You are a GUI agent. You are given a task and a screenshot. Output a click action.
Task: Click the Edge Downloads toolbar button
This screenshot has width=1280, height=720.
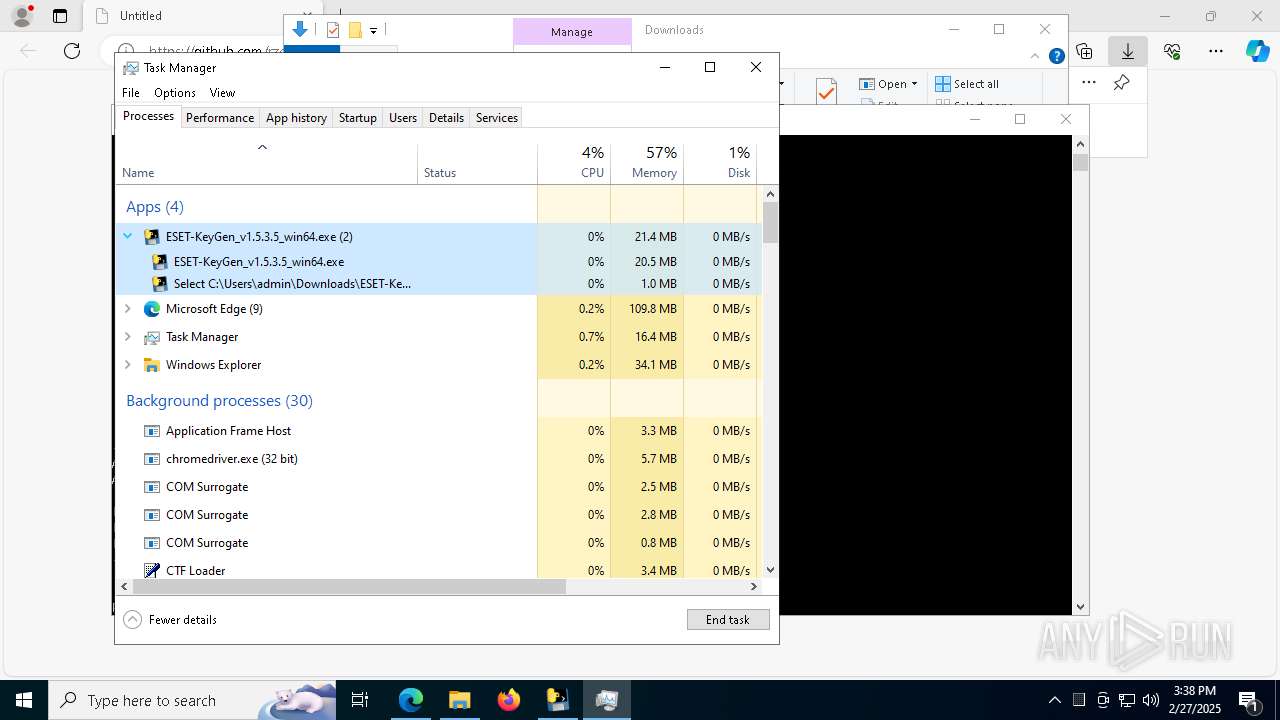coord(1128,51)
